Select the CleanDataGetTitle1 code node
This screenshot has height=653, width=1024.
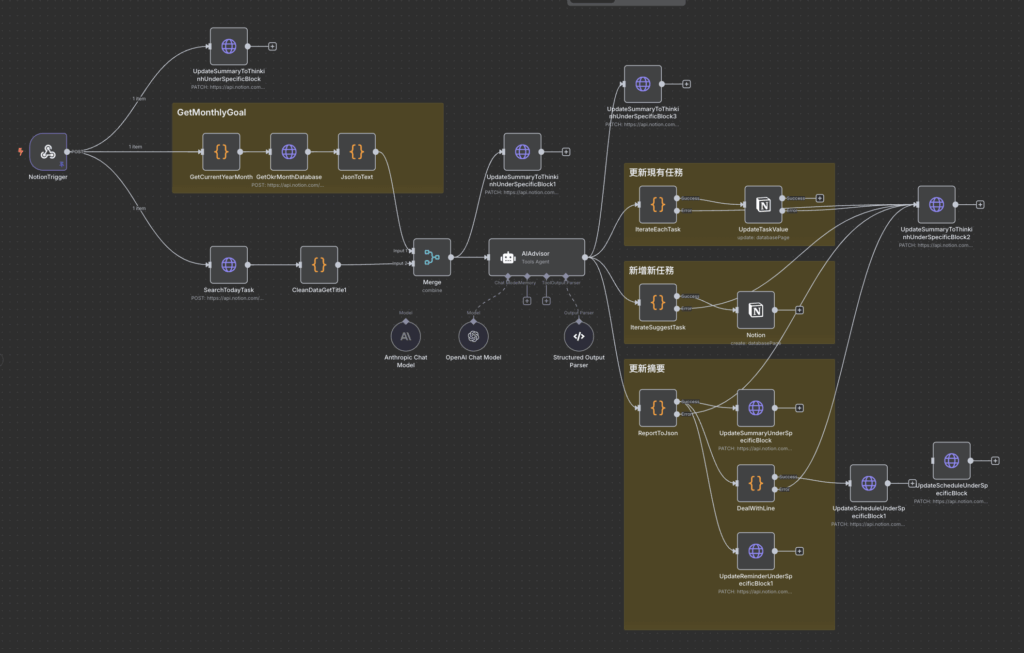click(319, 265)
